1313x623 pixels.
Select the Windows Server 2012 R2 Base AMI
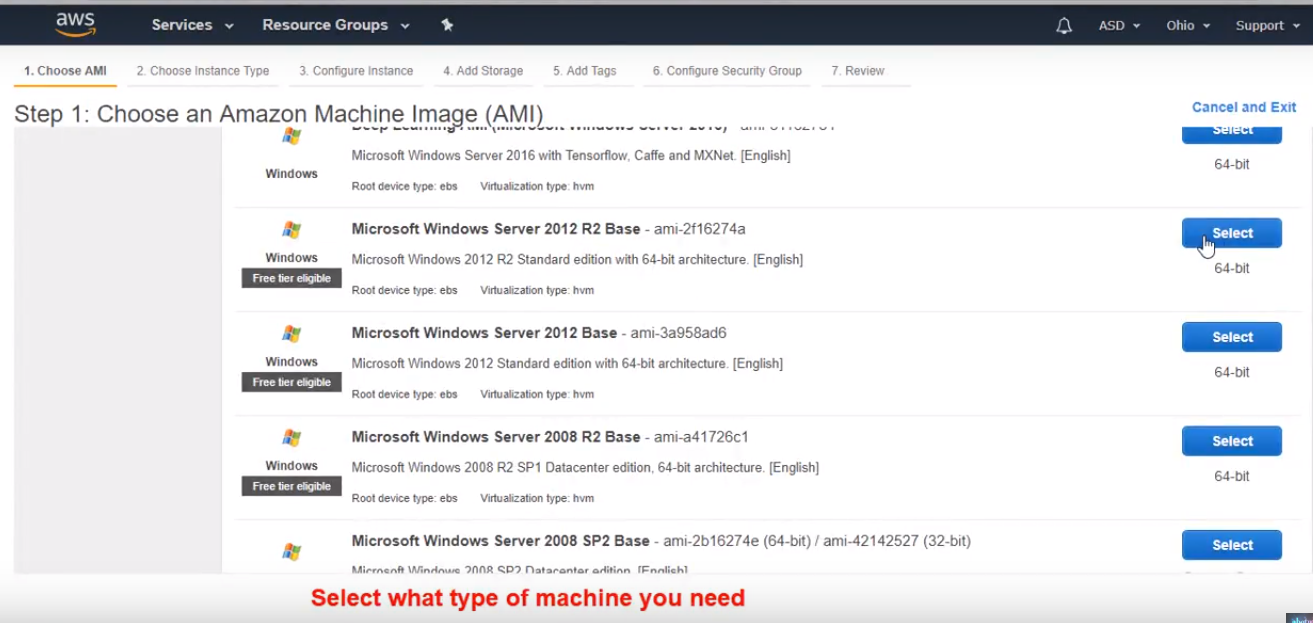1232,233
